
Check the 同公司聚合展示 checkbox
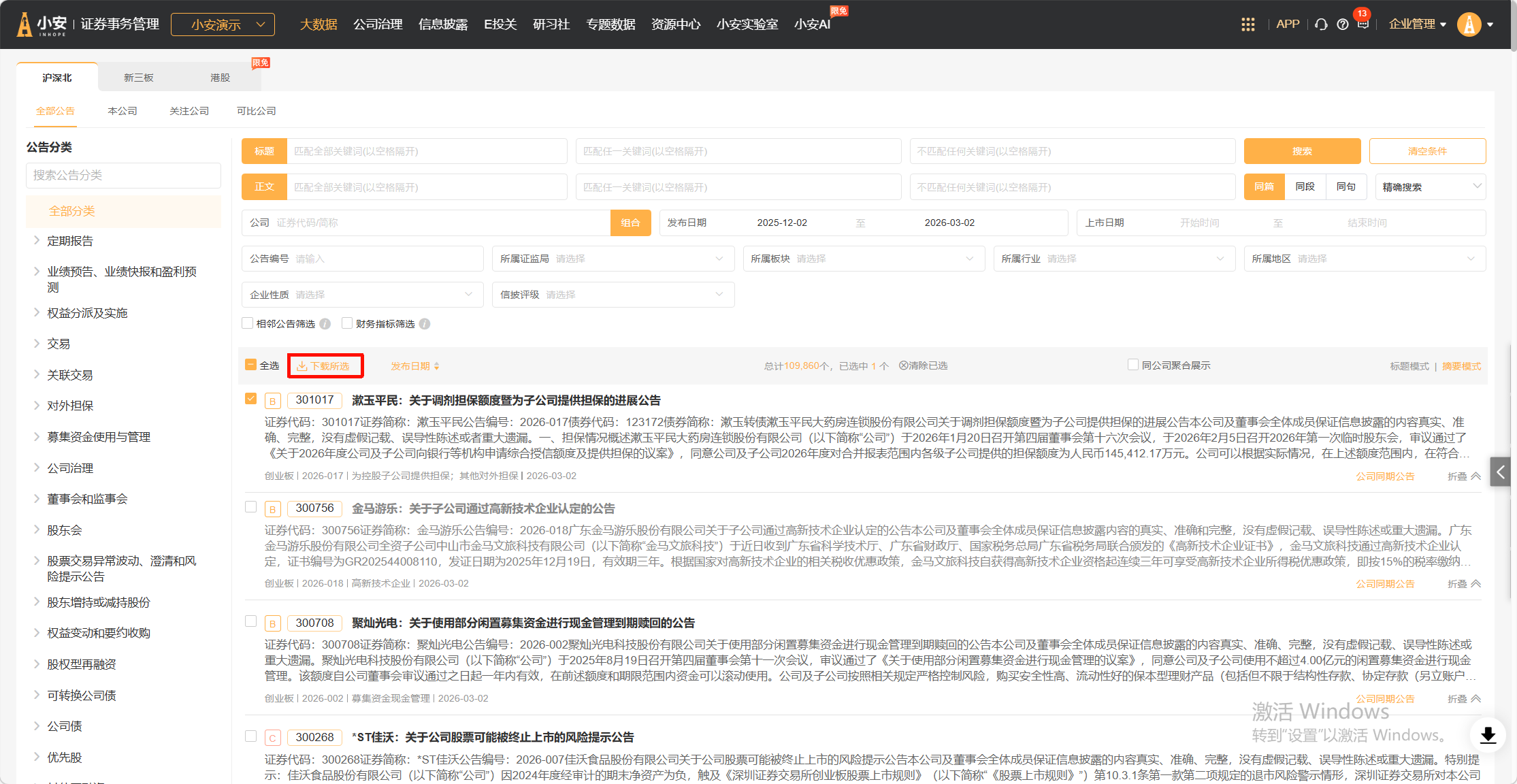pos(1133,365)
